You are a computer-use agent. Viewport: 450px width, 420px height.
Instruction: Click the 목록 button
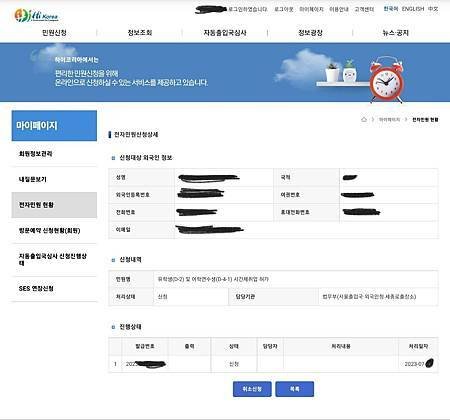pyautogui.click(x=295, y=389)
